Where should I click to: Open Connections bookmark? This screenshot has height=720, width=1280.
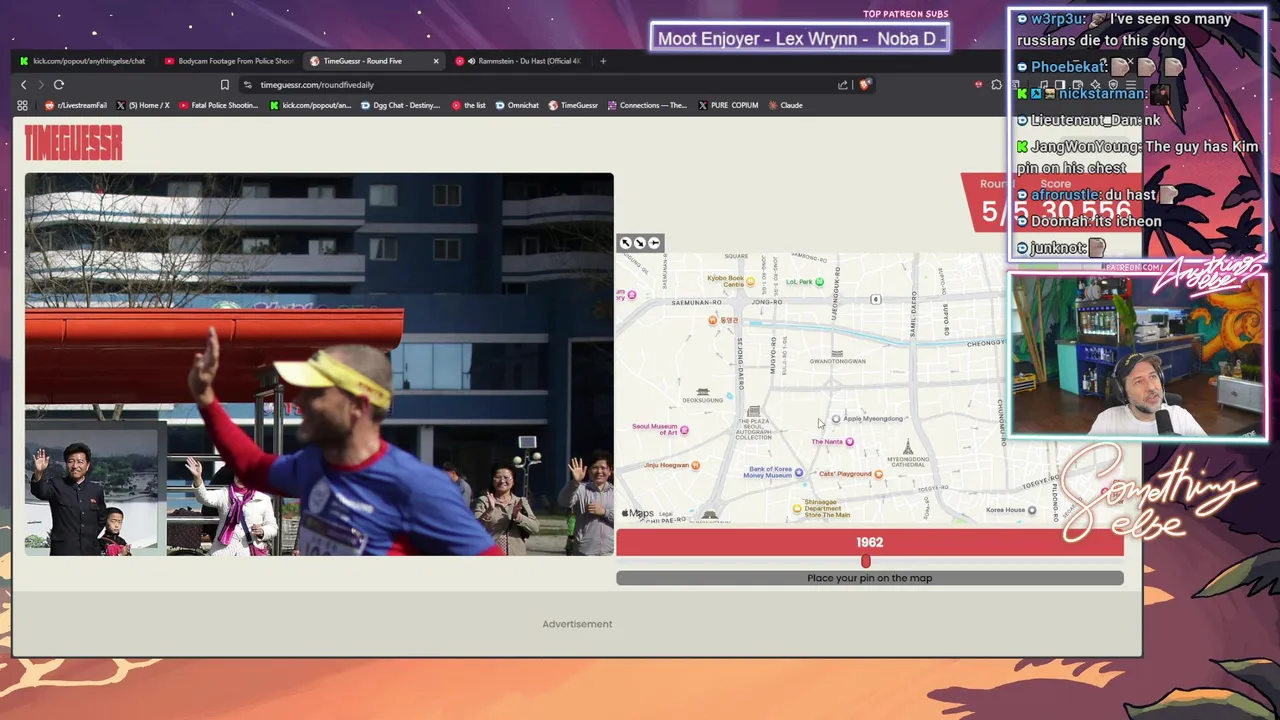point(647,105)
